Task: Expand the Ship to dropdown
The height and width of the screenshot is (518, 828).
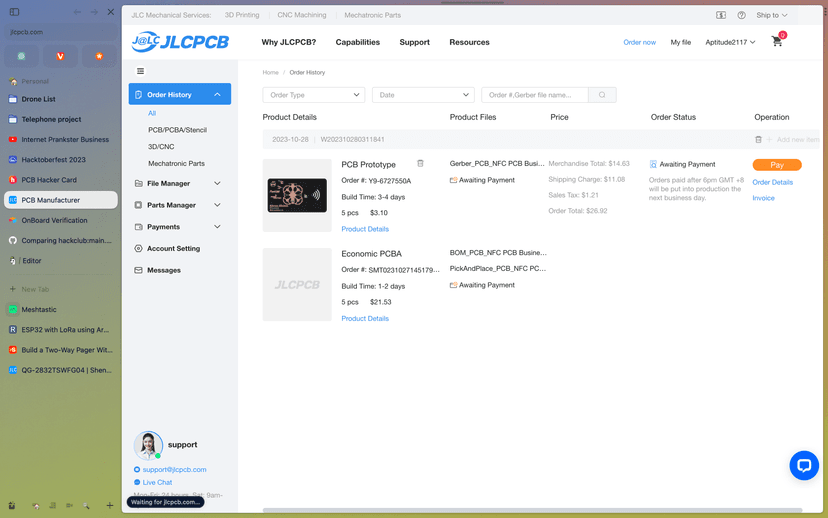Action: [771, 16]
